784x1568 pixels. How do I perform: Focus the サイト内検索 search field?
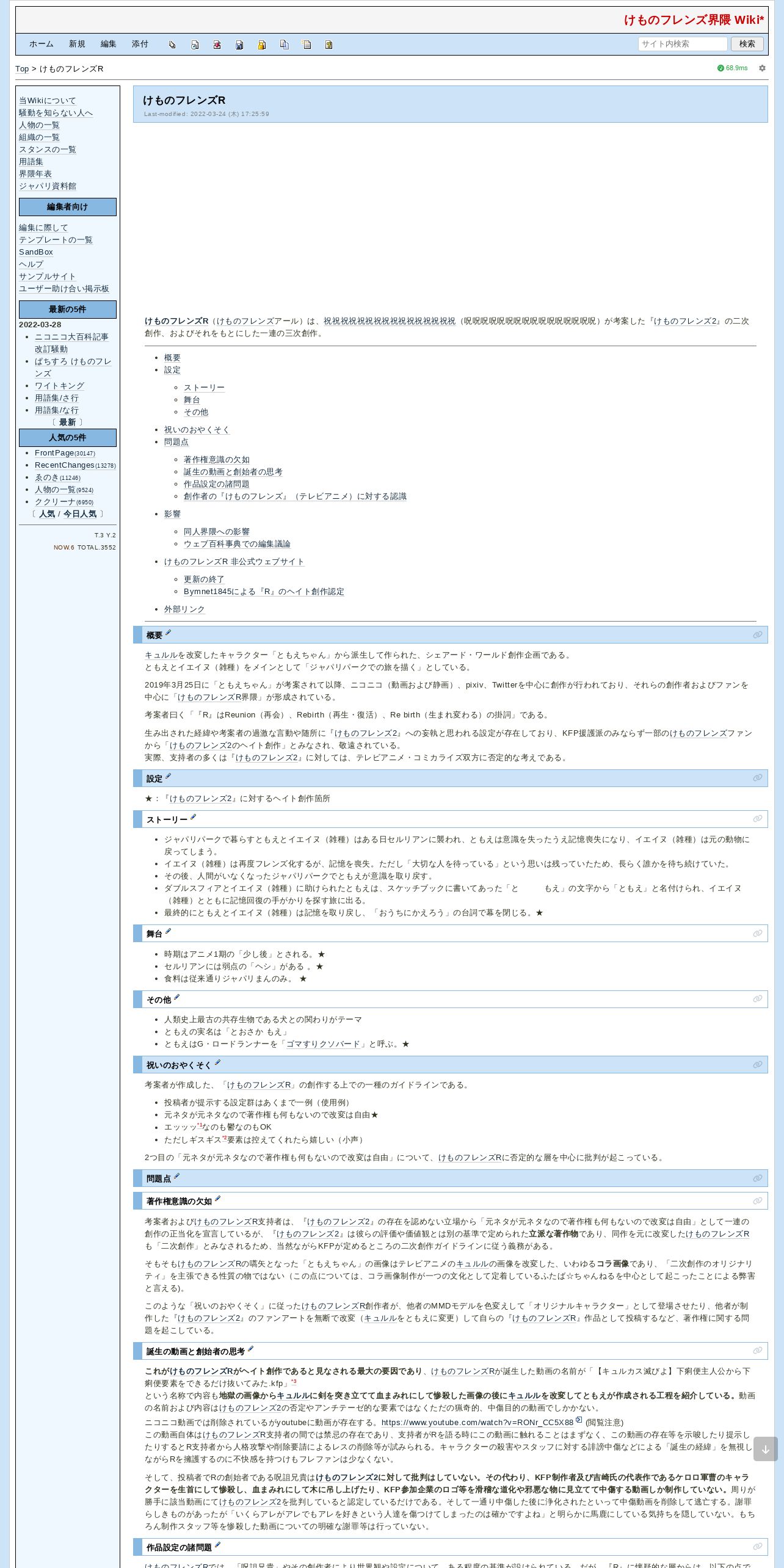(x=683, y=44)
